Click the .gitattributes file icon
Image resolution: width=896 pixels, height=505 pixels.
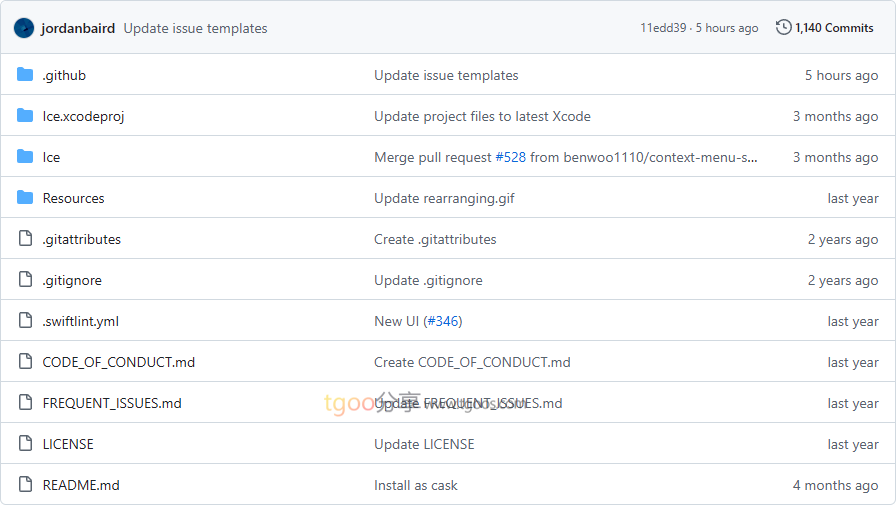pyautogui.click(x=25, y=239)
